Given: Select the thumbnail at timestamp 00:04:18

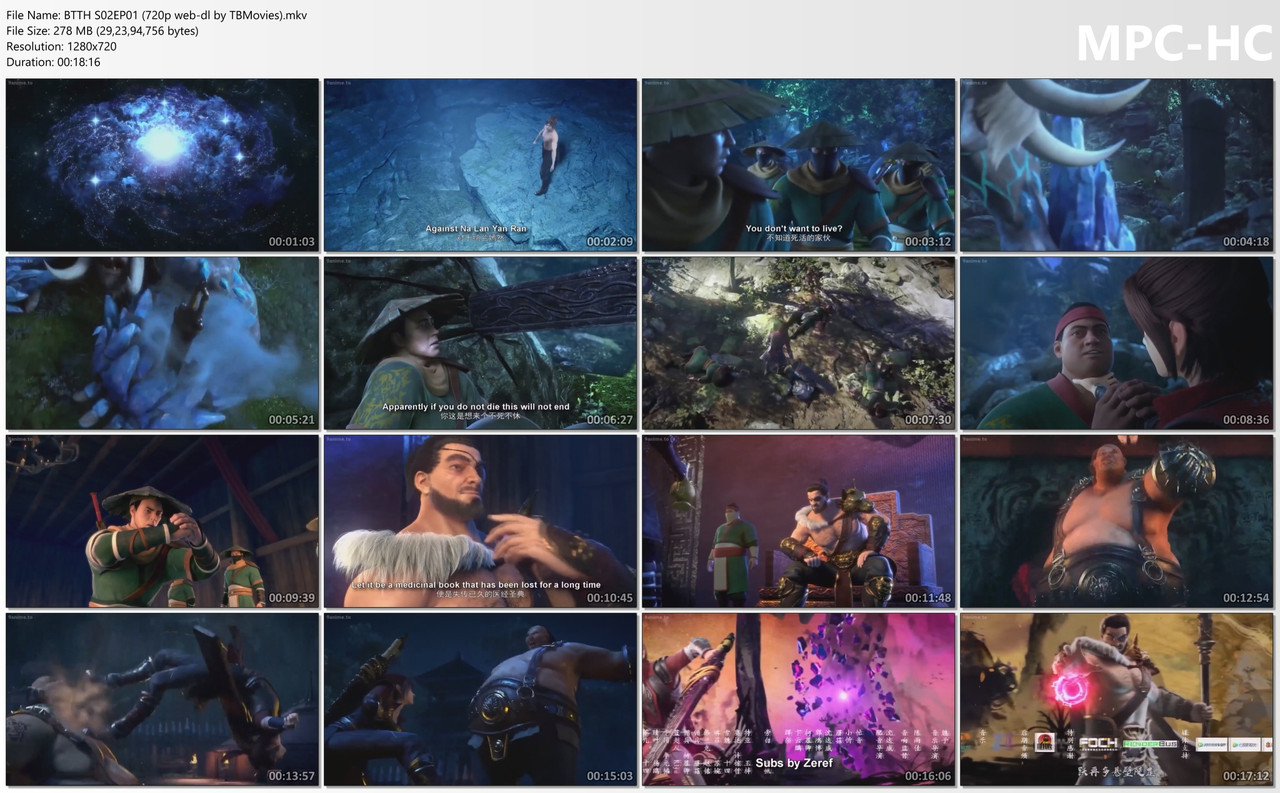Looking at the screenshot, I should (x=1117, y=165).
